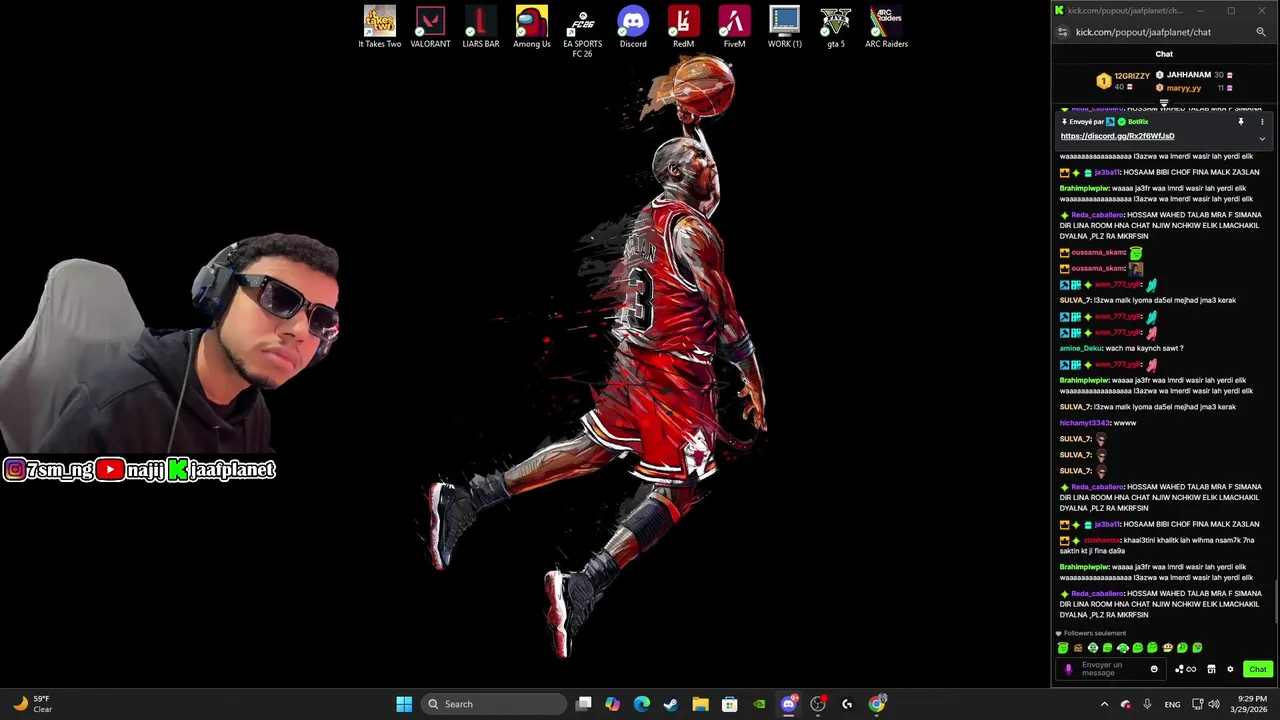
Task: Click the message field Envoyer un message
Action: [1109, 669]
